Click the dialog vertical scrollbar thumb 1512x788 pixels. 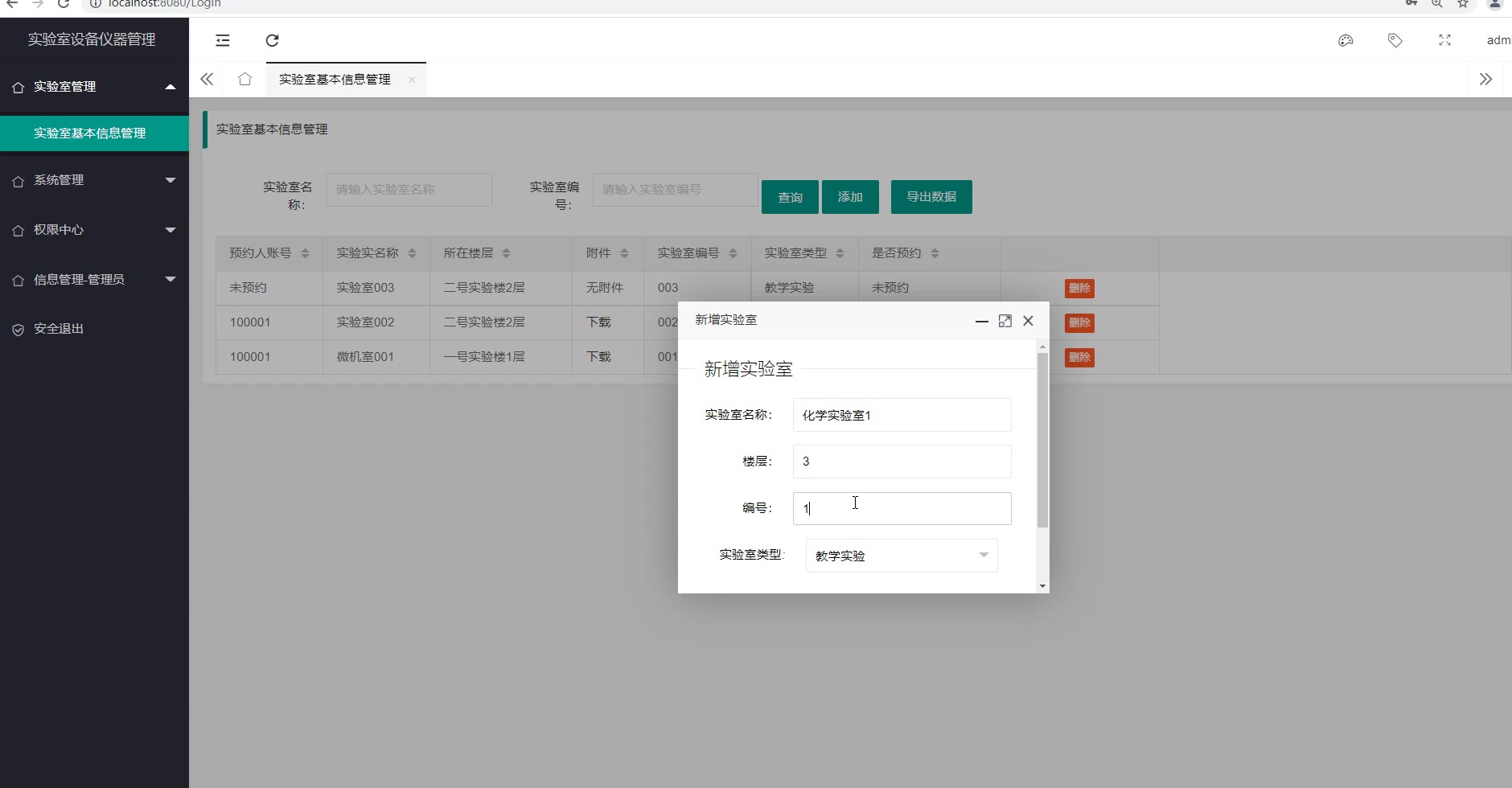click(1042, 440)
